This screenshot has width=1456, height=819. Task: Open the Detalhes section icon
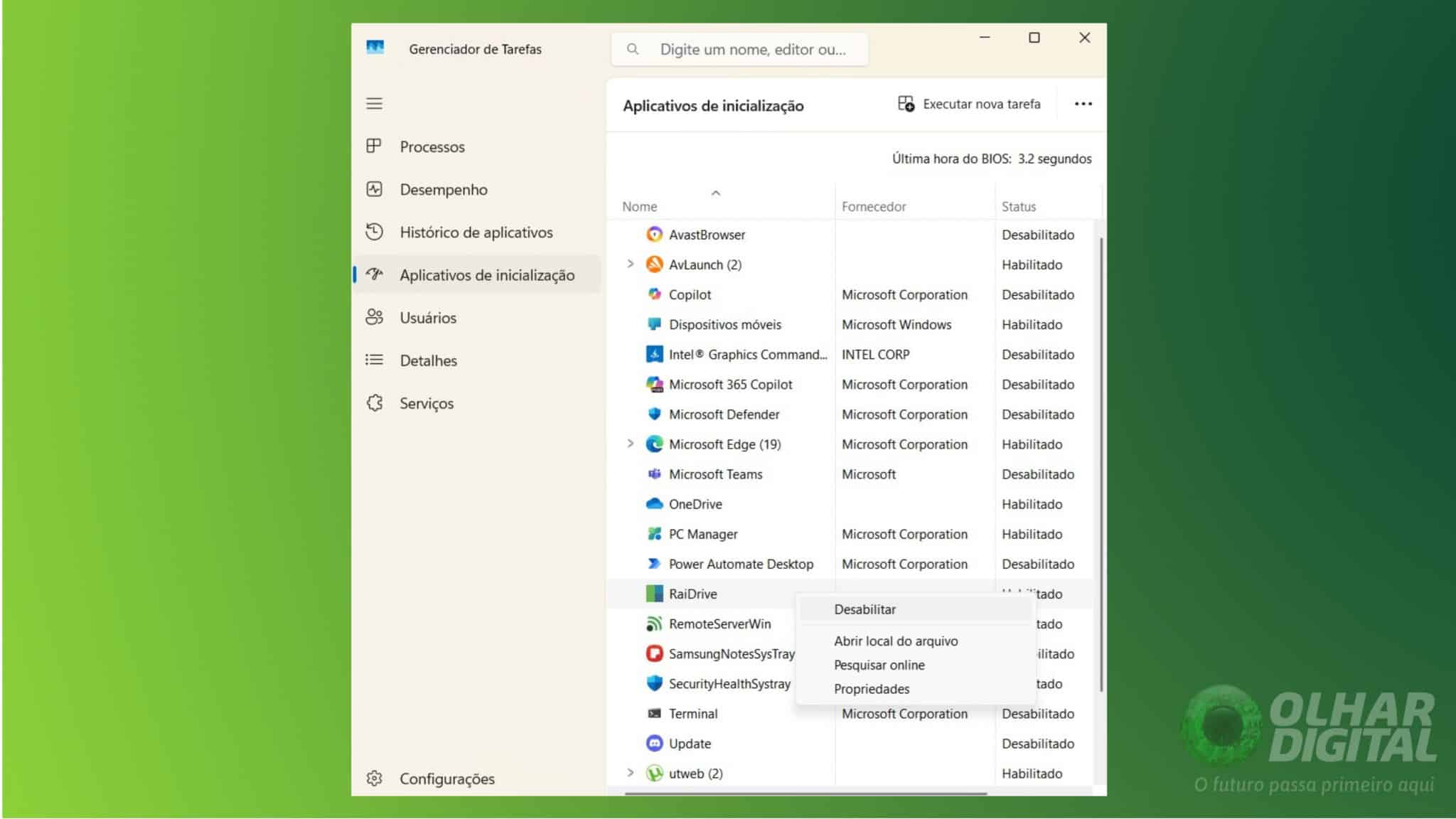pyautogui.click(x=374, y=360)
